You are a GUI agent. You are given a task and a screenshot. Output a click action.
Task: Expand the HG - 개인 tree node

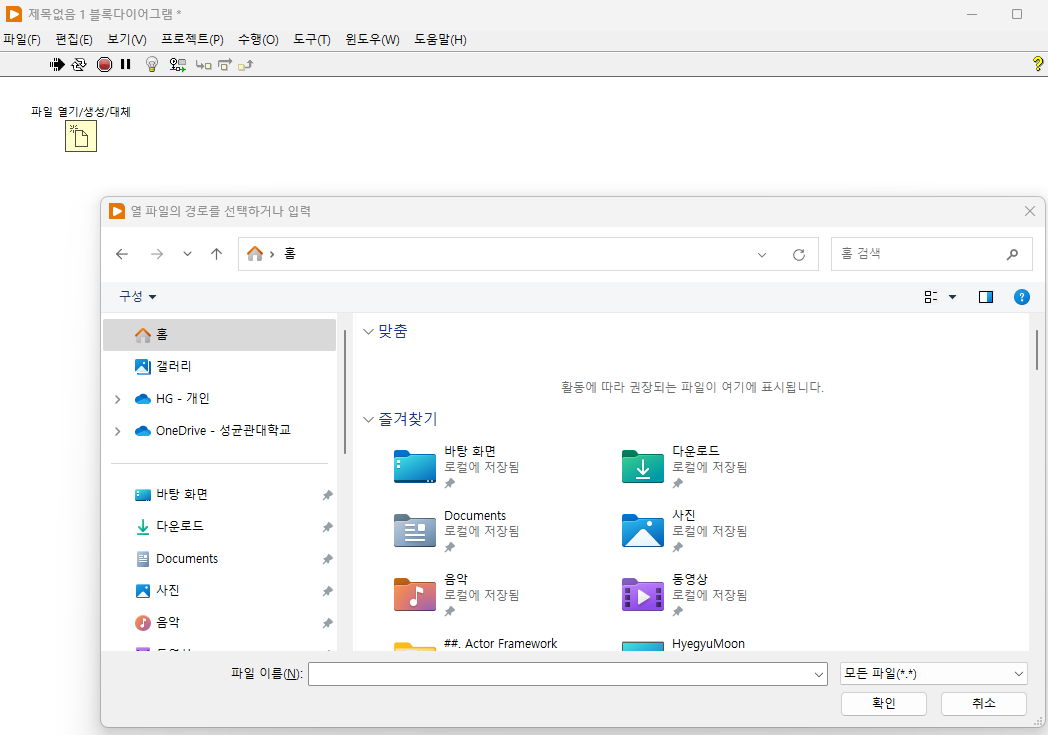(x=118, y=399)
